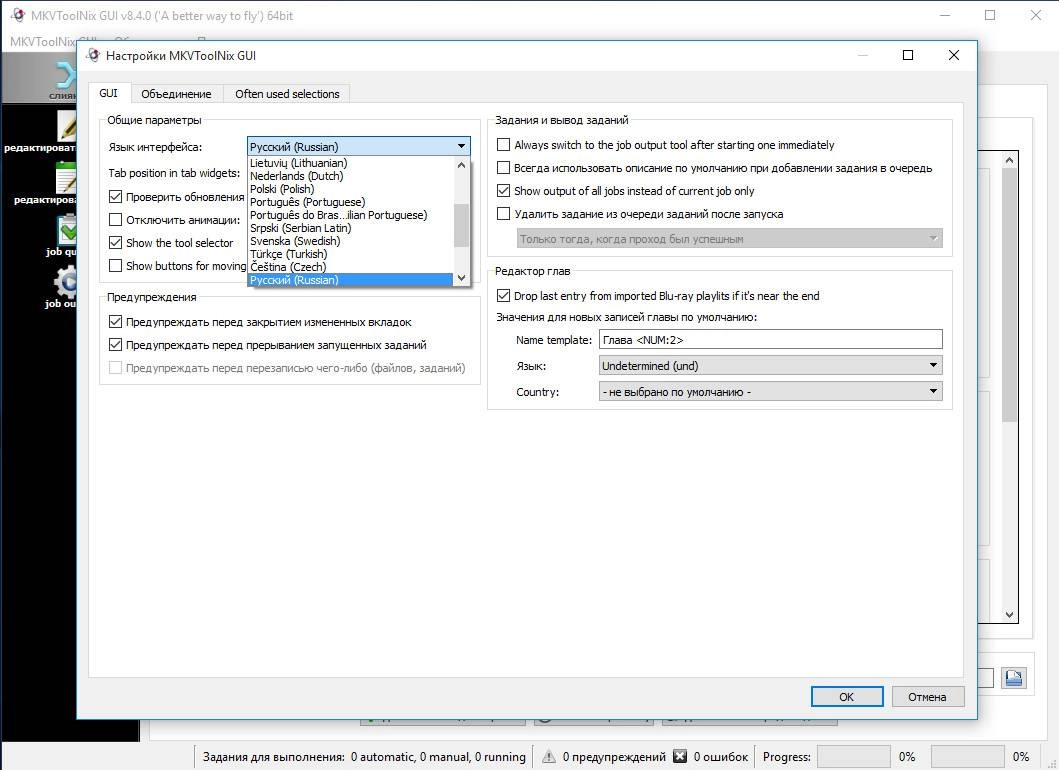Maximize the settings dialog window
The width and height of the screenshot is (1059, 770).
click(908, 55)
